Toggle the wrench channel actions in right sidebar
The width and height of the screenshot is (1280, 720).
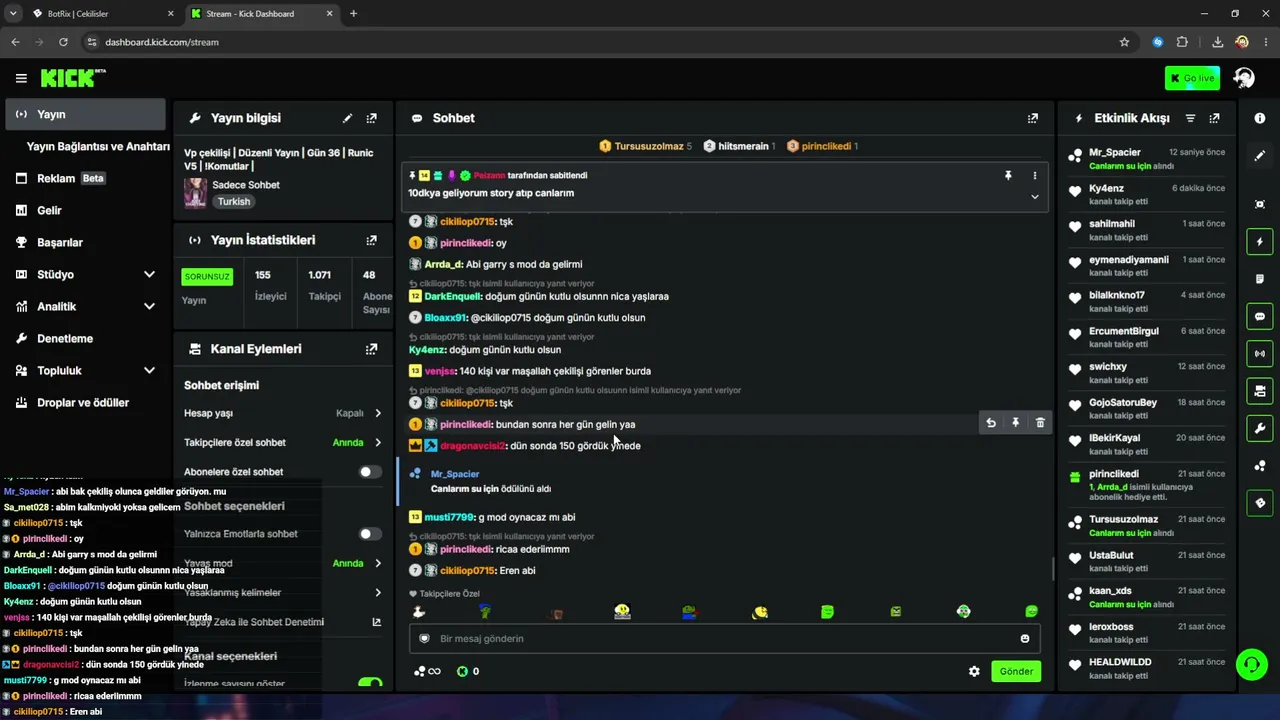point(1260,428)
